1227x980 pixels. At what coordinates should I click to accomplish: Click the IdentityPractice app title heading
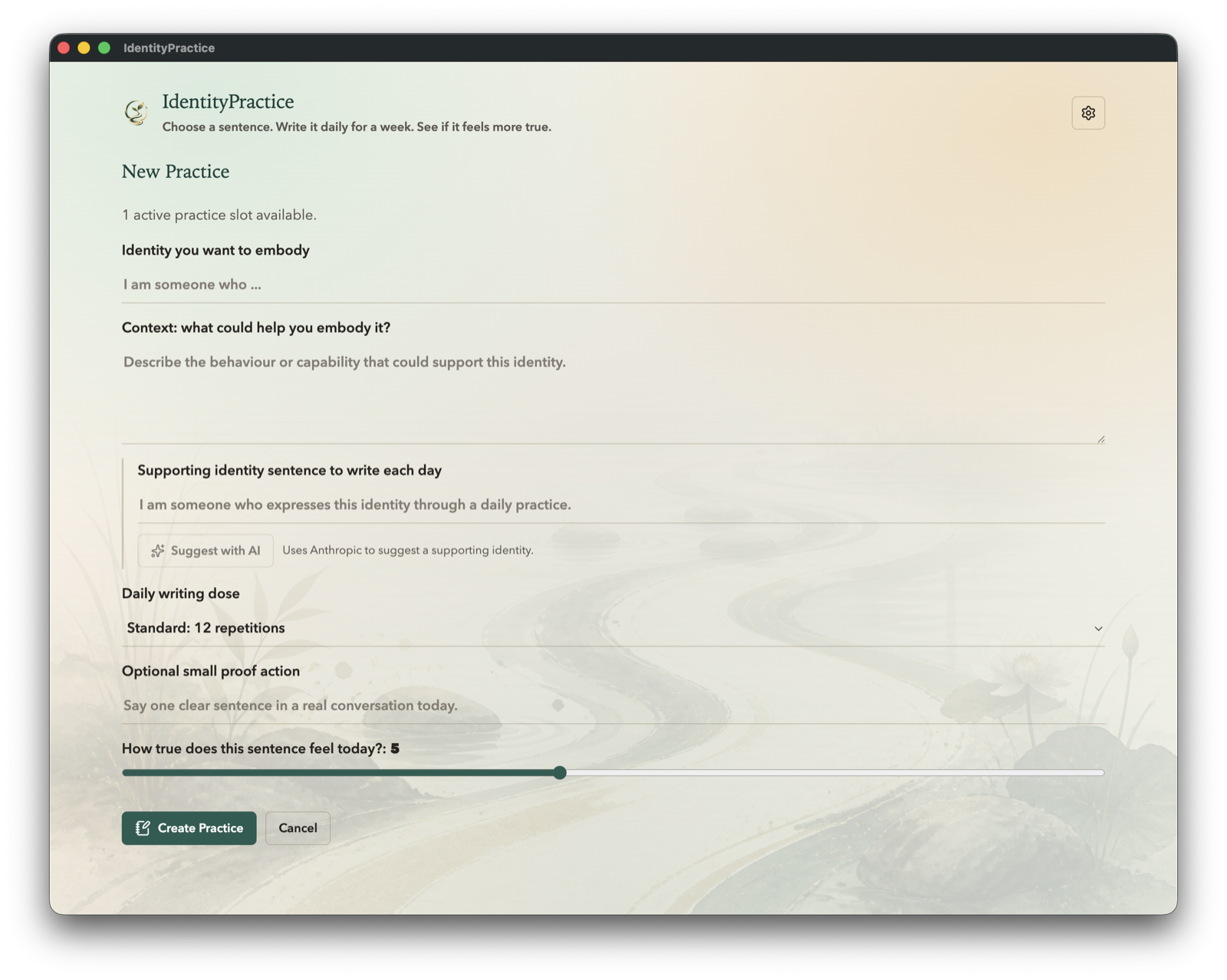coord(228,101)
